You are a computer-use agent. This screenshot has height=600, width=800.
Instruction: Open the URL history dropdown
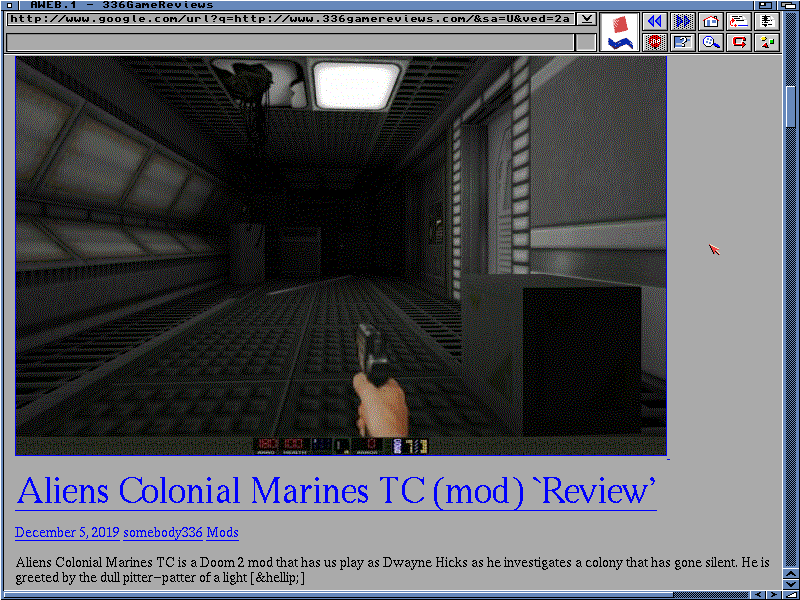pyautogui.click(x=585, y=18)
